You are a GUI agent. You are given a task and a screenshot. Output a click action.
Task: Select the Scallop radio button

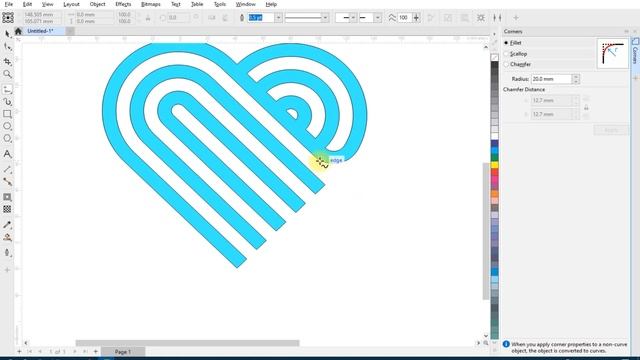pos(506,54)
